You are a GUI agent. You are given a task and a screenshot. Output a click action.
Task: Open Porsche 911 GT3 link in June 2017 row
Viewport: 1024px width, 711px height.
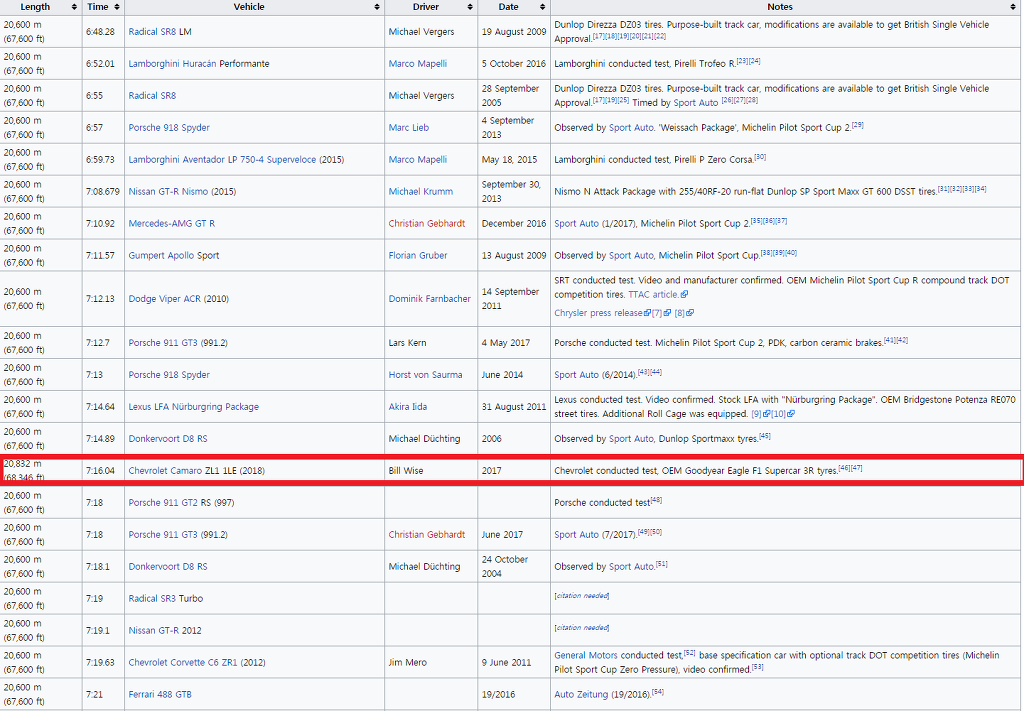(x=163, y=535)
